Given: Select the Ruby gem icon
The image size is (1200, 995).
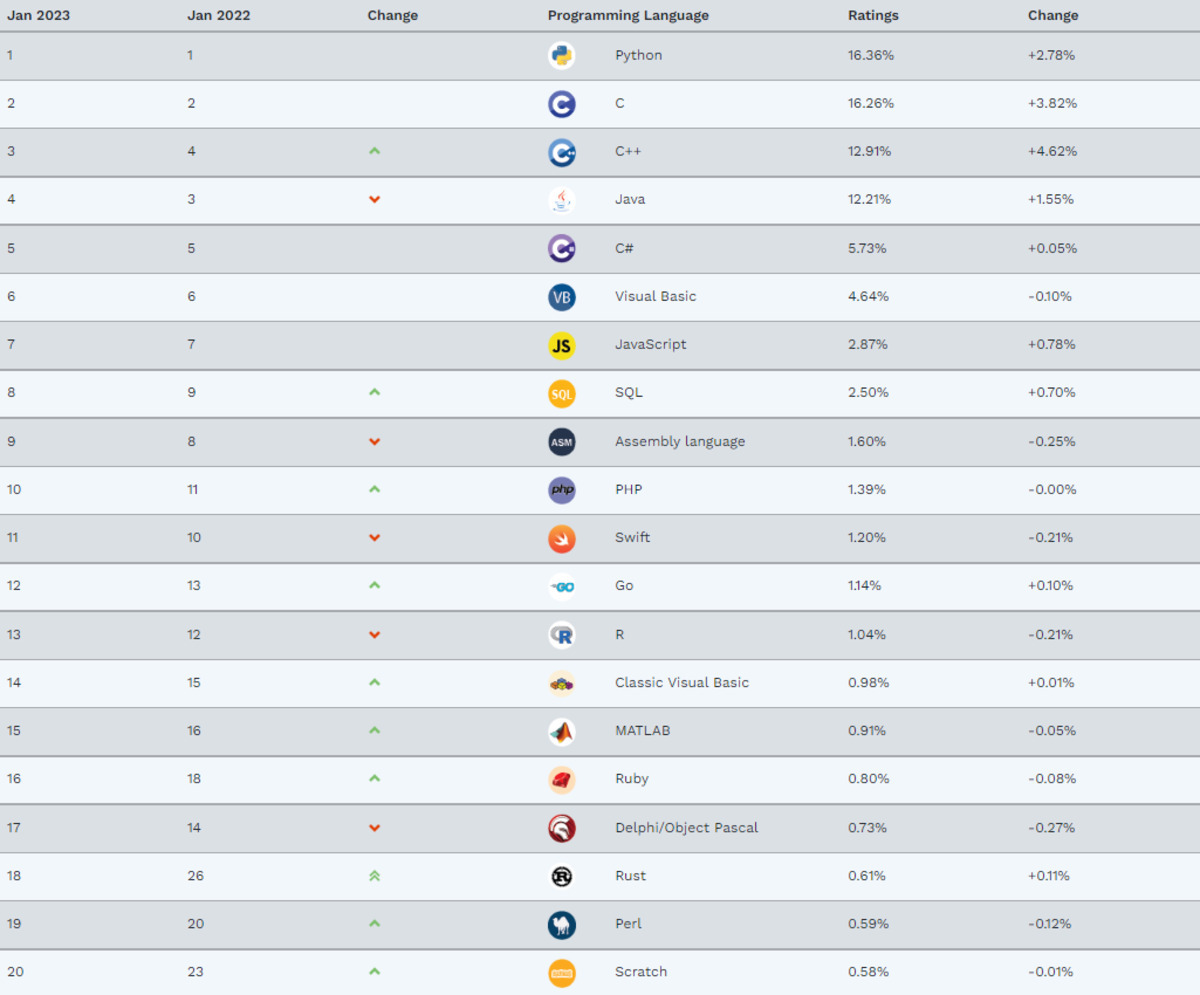Looking at the screenshot, I should pyautogui.click(x=562, y=779).
